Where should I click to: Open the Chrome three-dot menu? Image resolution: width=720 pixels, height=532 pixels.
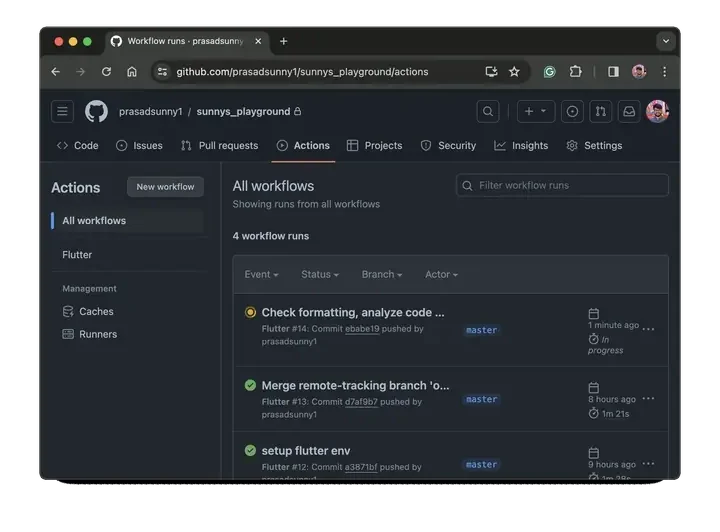point(664,72)
